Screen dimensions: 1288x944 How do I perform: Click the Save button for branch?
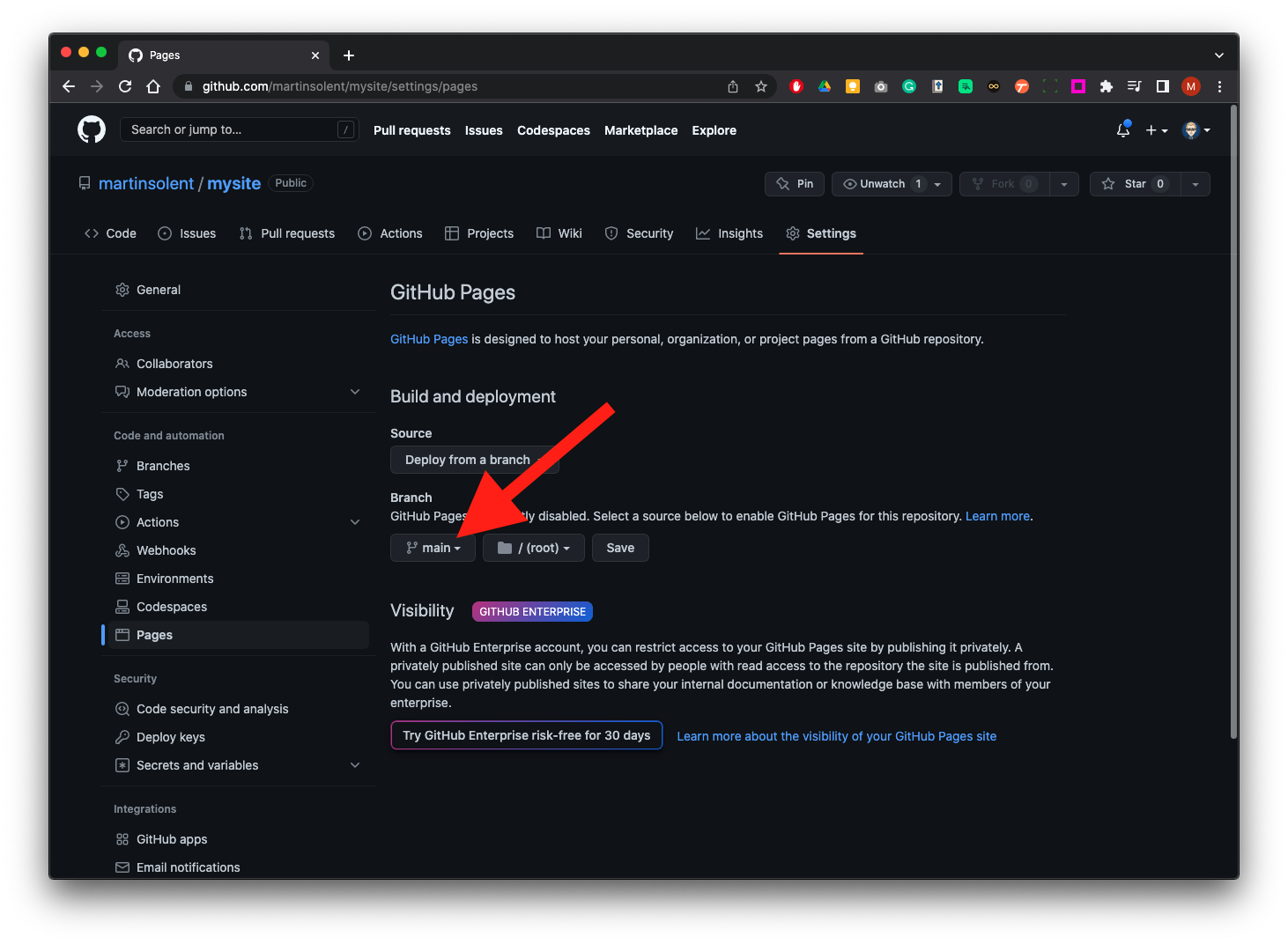[x=620, y=548]
